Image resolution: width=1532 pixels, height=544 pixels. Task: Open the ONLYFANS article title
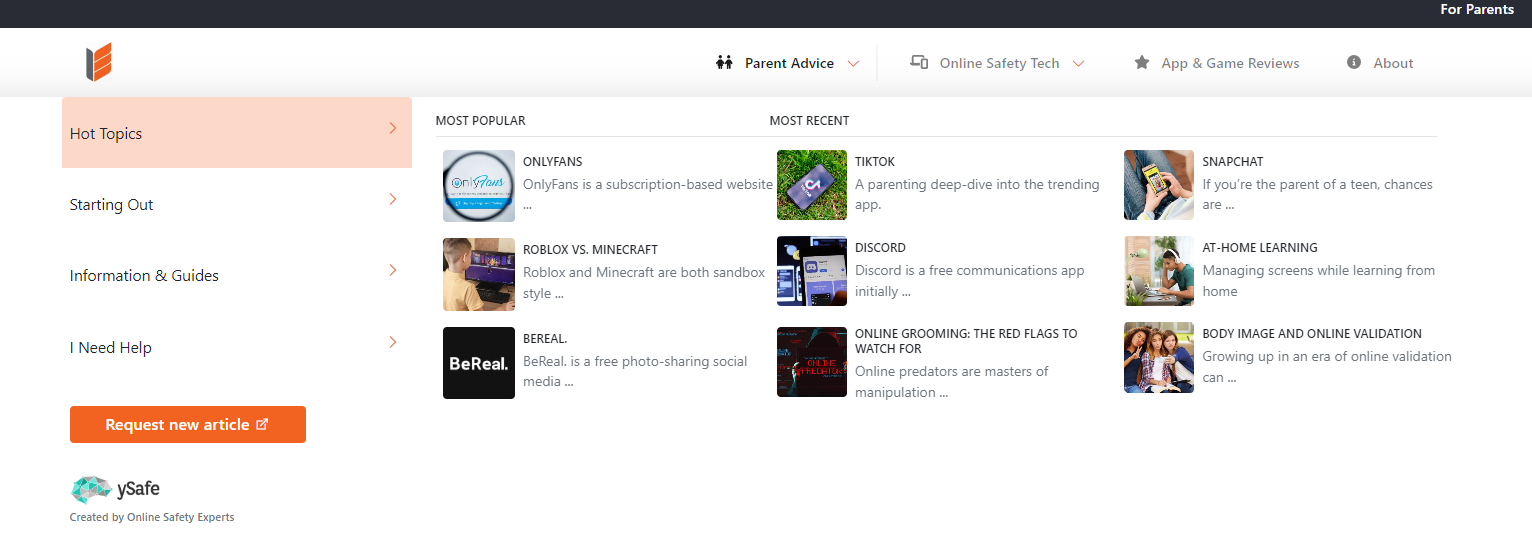point(552,161)
